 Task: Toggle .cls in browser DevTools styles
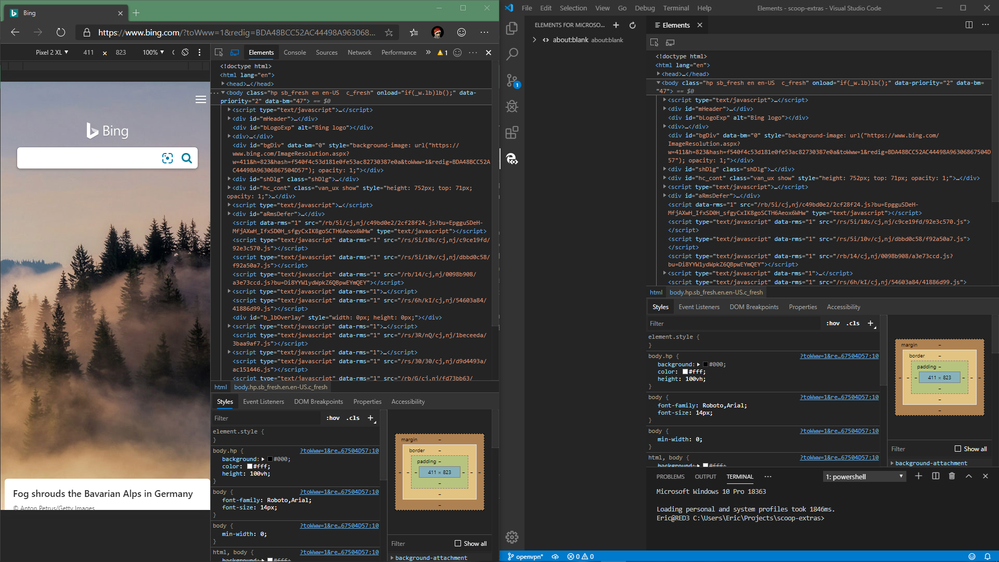coord(353,418)
